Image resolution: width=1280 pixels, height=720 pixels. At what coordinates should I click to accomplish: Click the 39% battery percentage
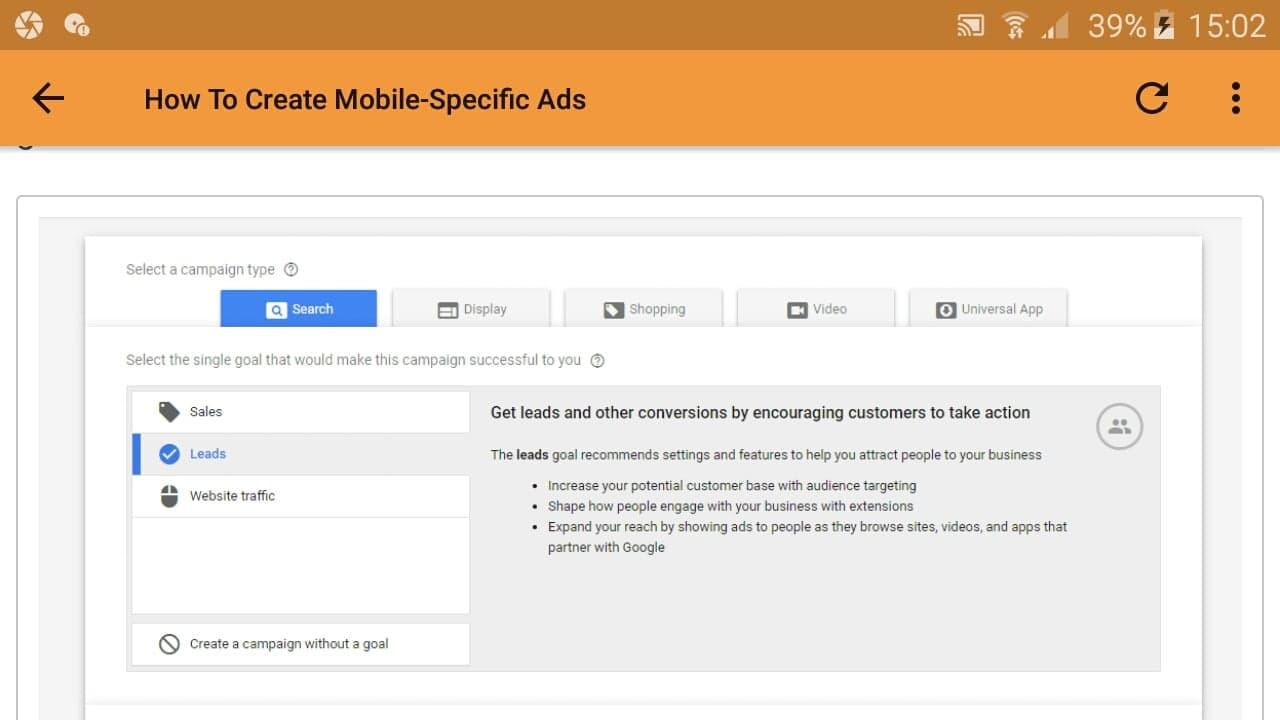(x=1117, y=26)
